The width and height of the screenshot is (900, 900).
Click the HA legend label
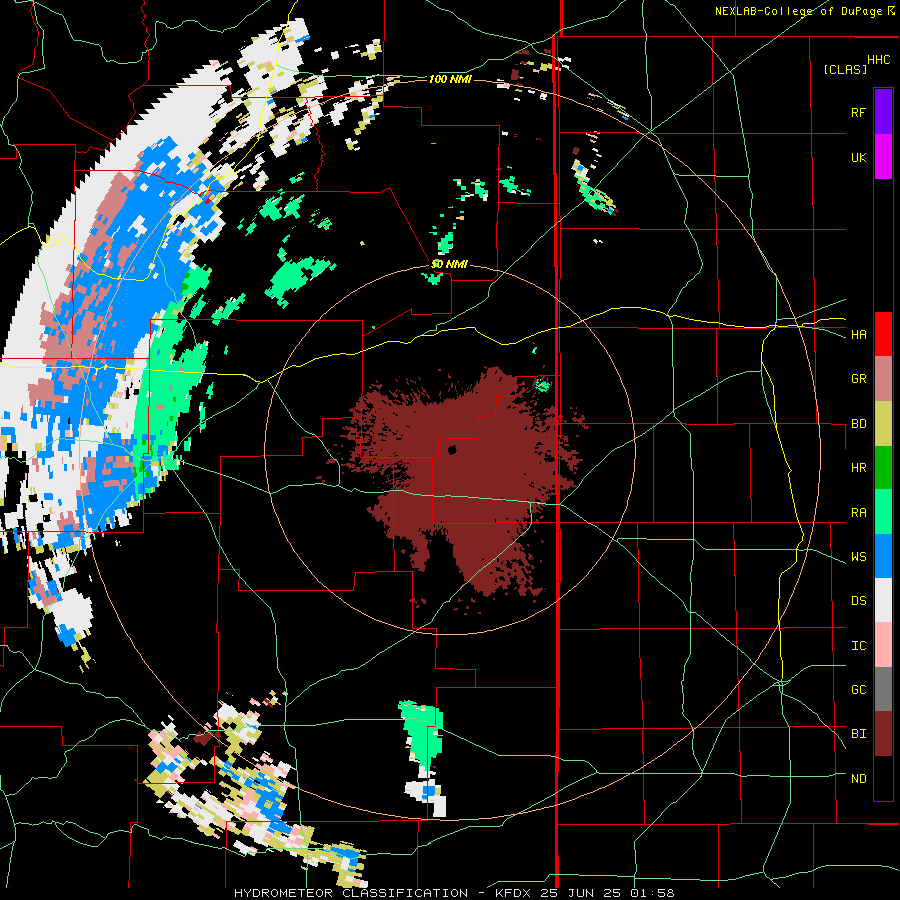point(858,335)
